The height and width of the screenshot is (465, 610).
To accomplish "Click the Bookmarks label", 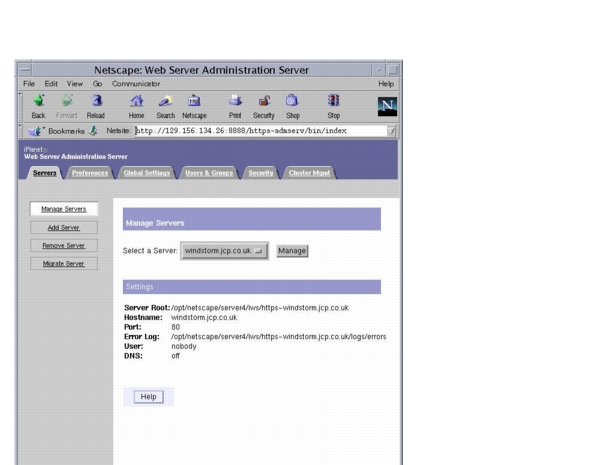I will click(67, 131).
